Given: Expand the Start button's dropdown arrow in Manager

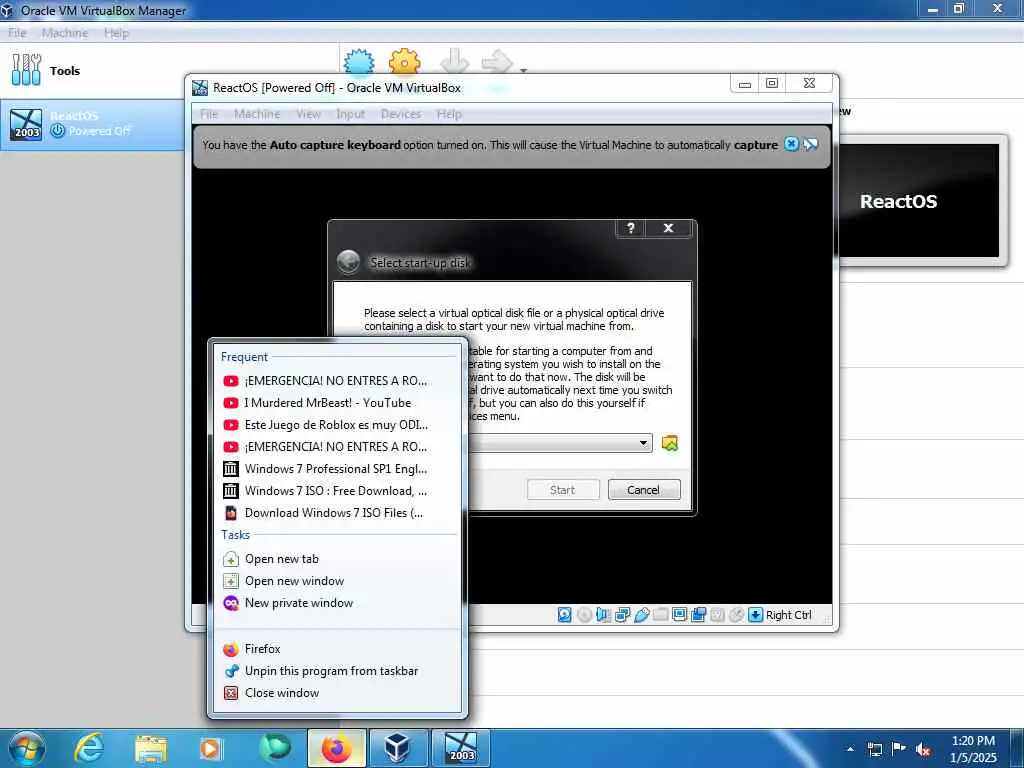Looking at the screenshot, I should click(523, 69).
